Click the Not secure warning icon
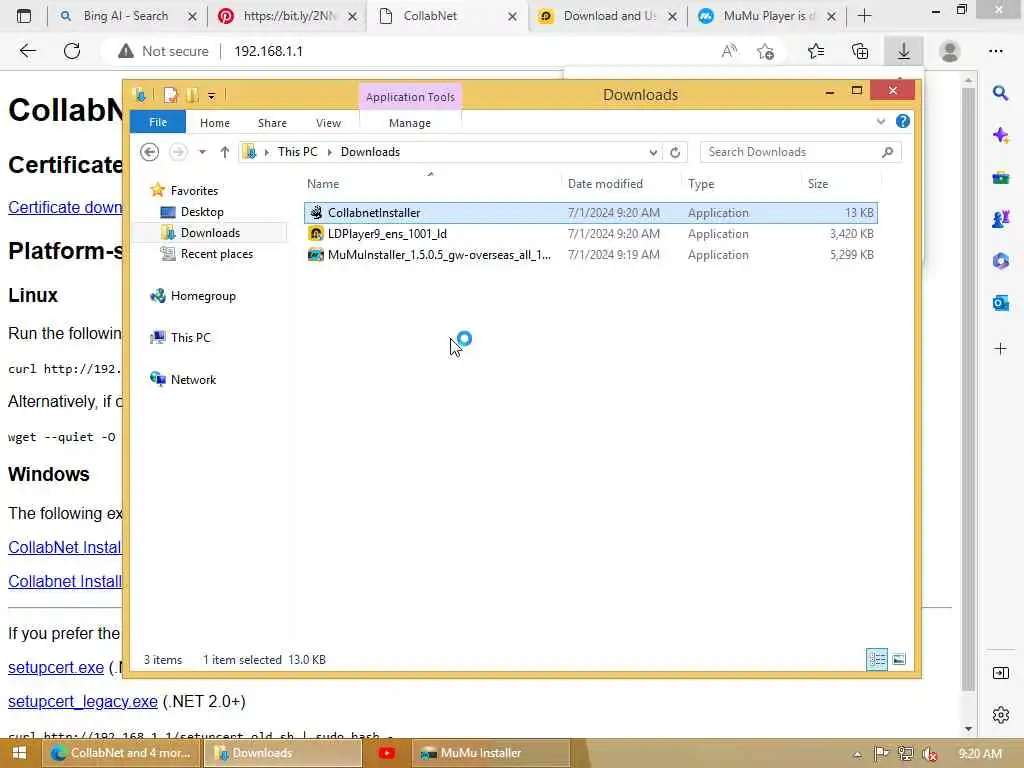The height and width of the screenshot is (768, 1024). click(125, 51)
